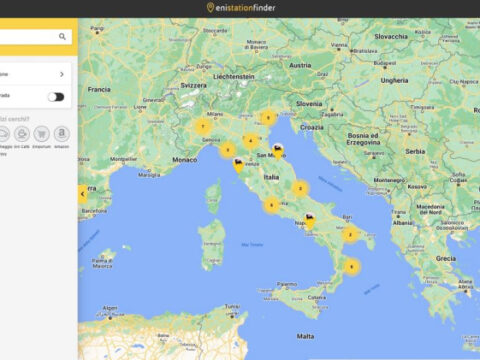
Task: Click the cluster marker near Rome
Action: [x=272, y=205]
